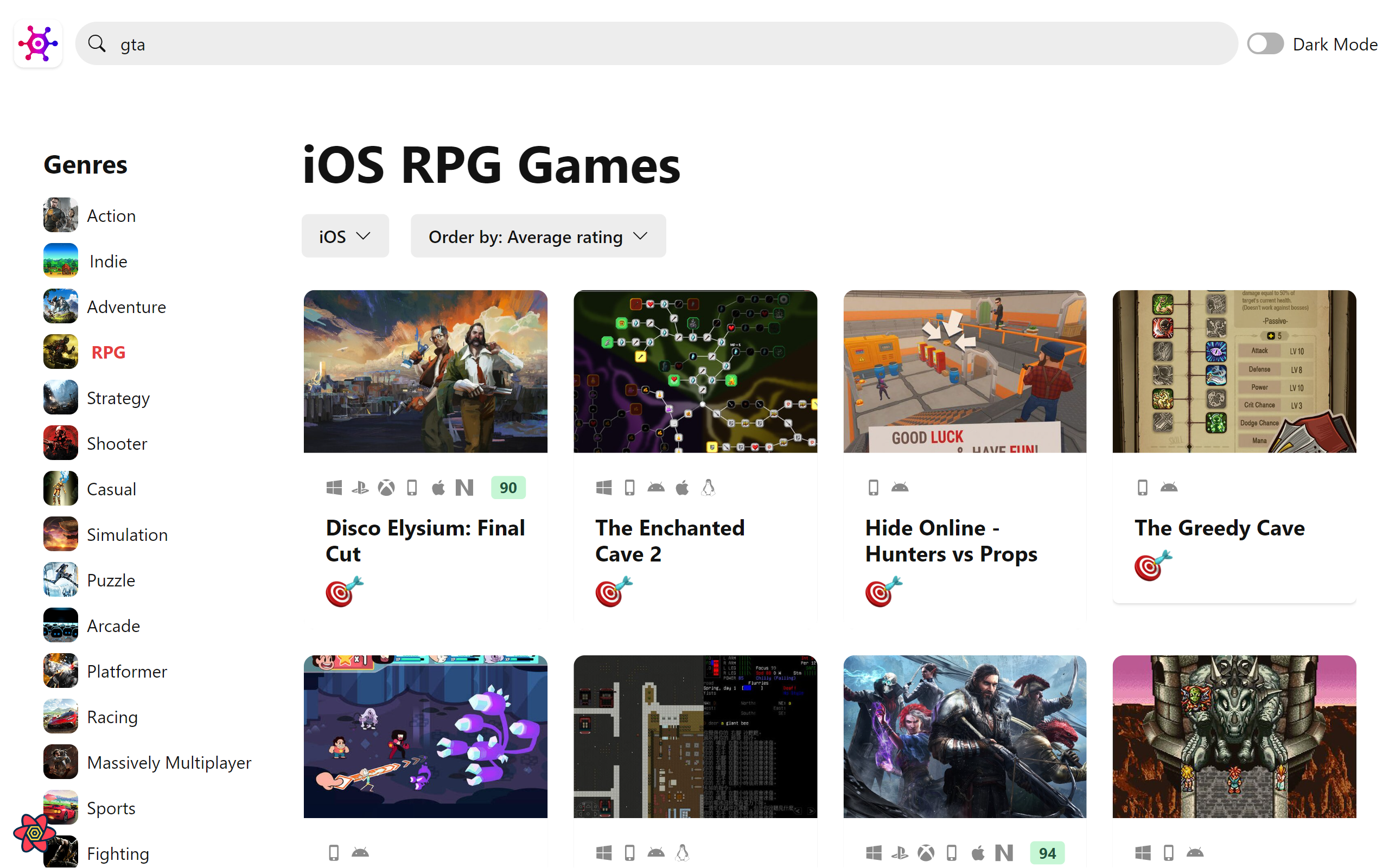Click Linux penguin icon on Enchanted Cave 2

click(708, 488)
